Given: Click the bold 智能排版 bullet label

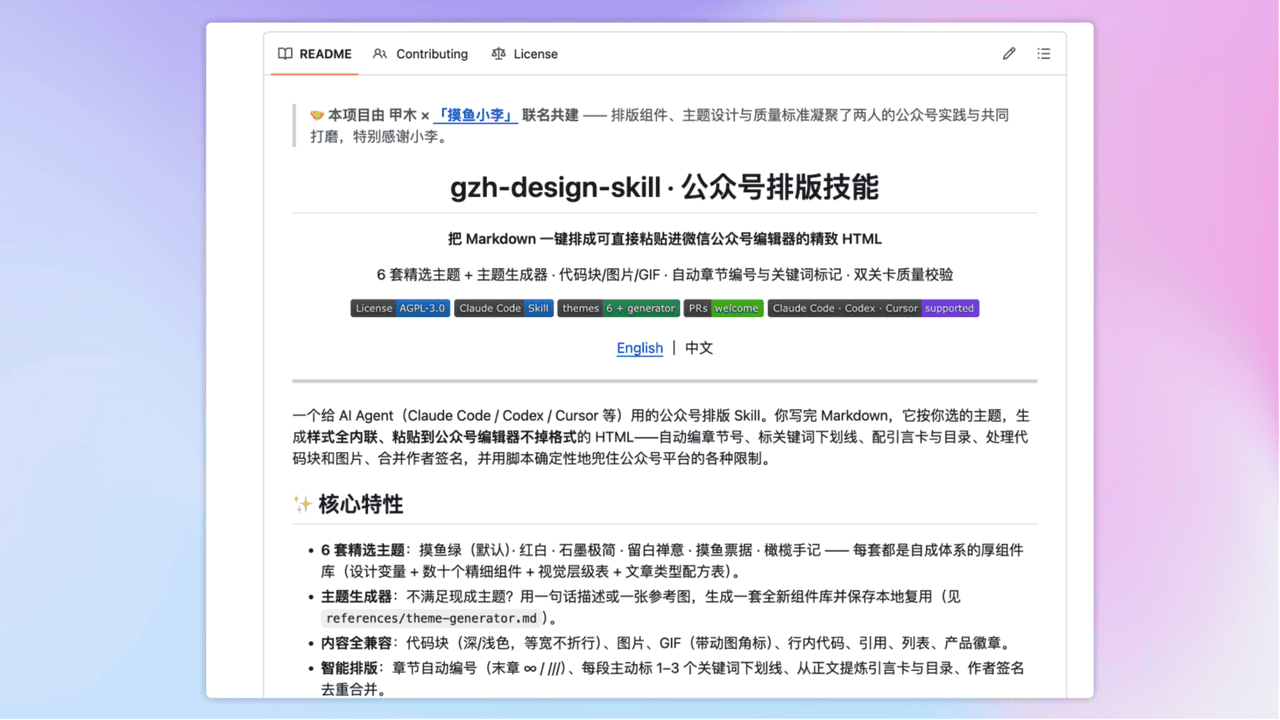Looking at the screenshot, I should tap(349, 668).
